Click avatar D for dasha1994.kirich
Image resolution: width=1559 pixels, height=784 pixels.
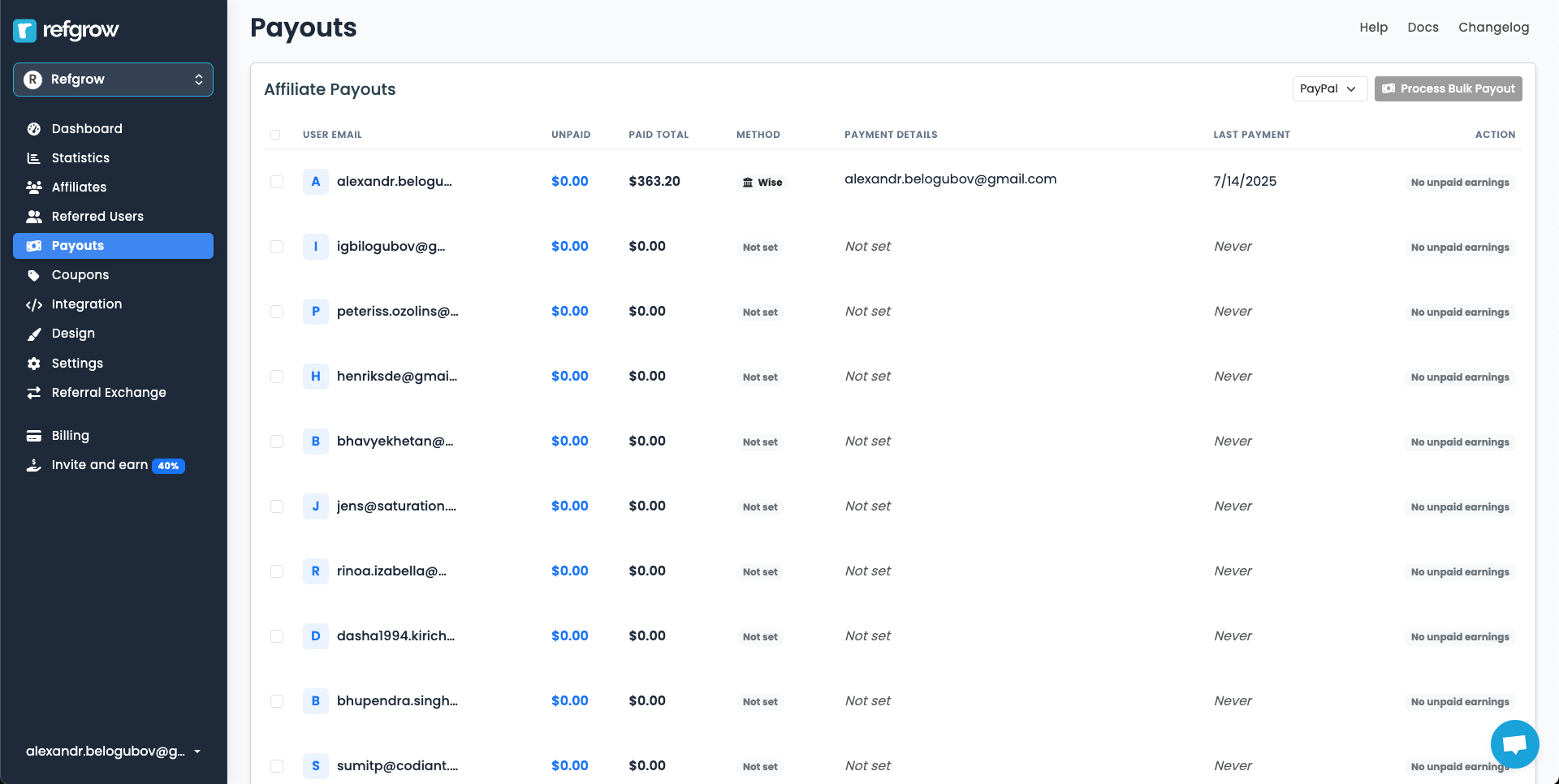click(316, 636)
